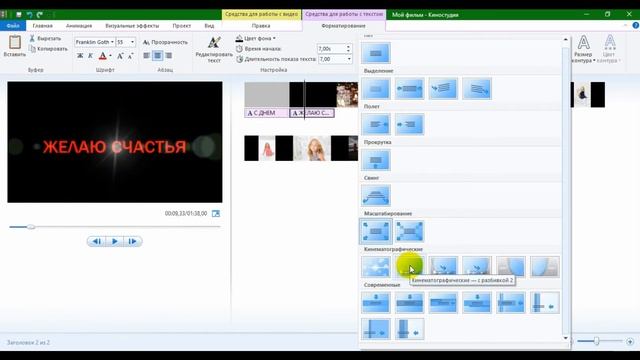Choose the first Выделение text effect
Viewport: 640px width, 360px height.
[376, 89]
